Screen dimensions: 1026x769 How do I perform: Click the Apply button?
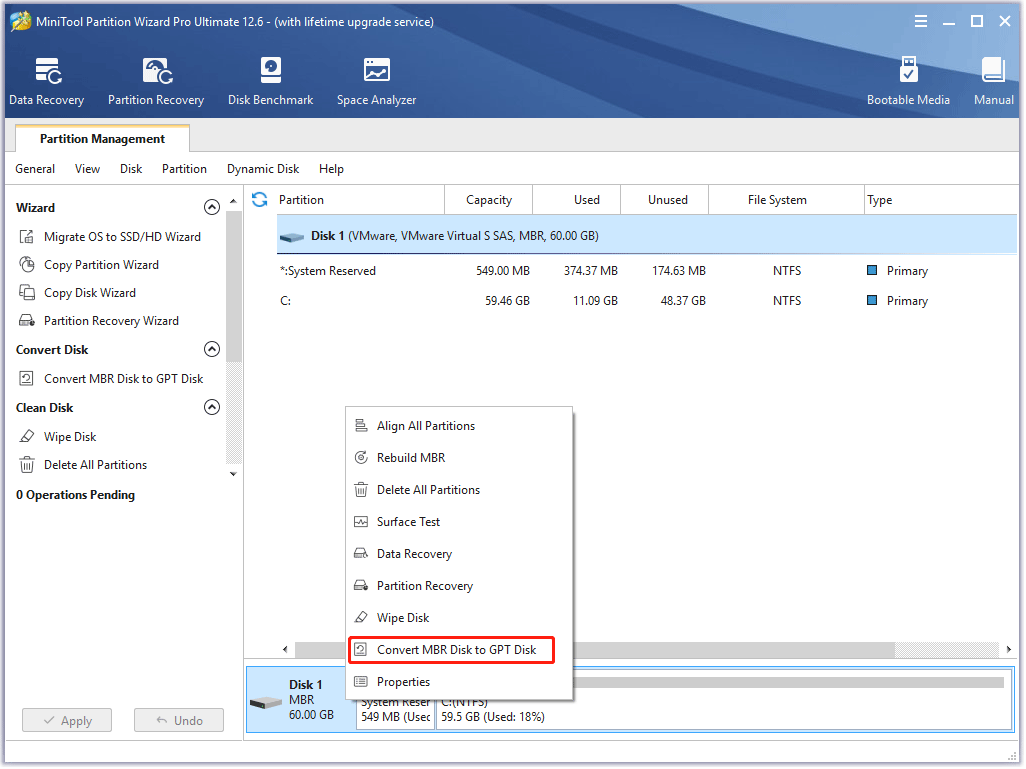point(67,721)
